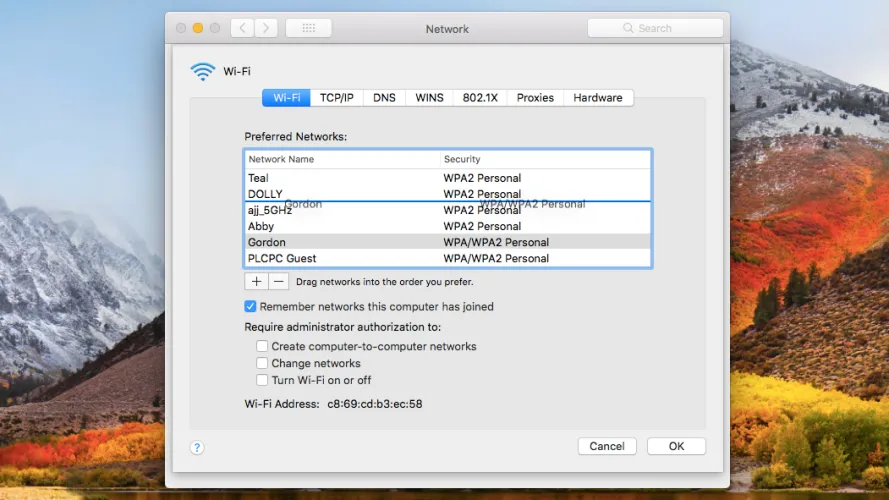Viewport: 889px width, 500px height.
Task: Click the minus button to remove network
Action: (279, 282)
